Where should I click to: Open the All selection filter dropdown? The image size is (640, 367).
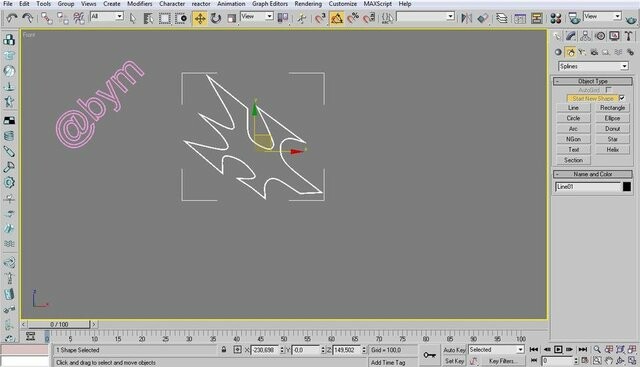tap(107, 16)
